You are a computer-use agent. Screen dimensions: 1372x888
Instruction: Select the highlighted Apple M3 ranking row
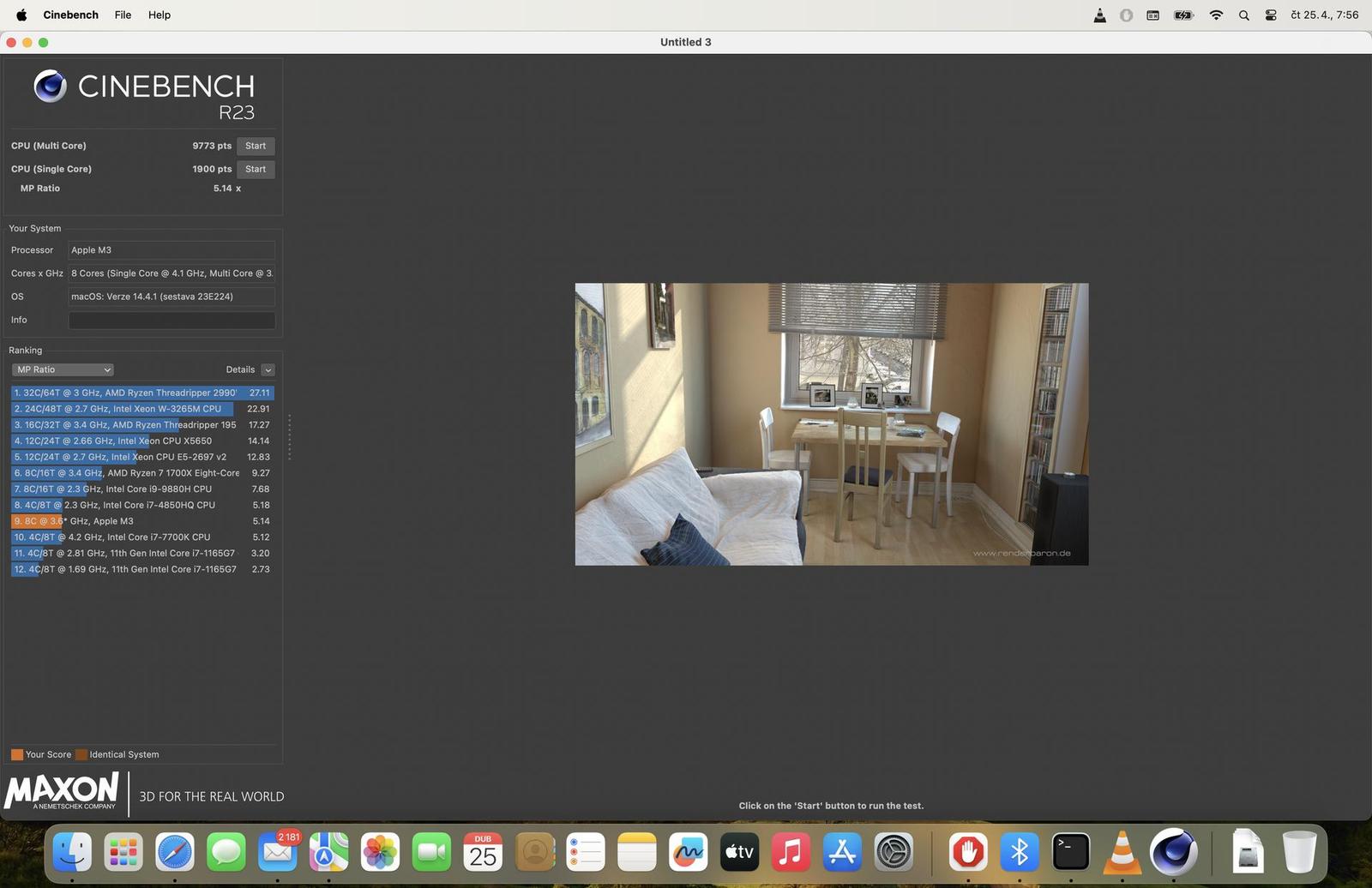tap(142, 521)
